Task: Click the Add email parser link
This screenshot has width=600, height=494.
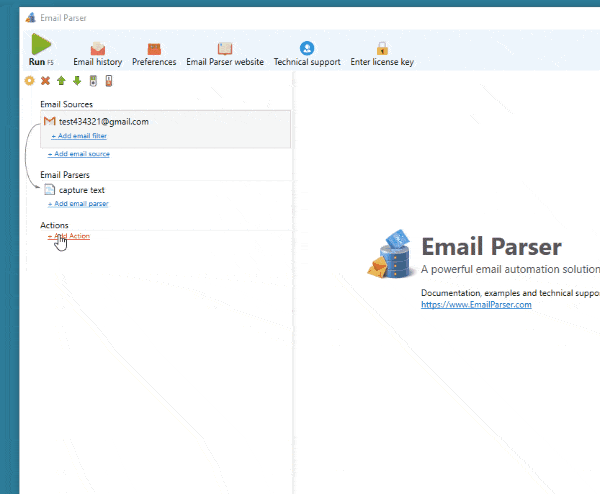Action: (x=78, y=204)
